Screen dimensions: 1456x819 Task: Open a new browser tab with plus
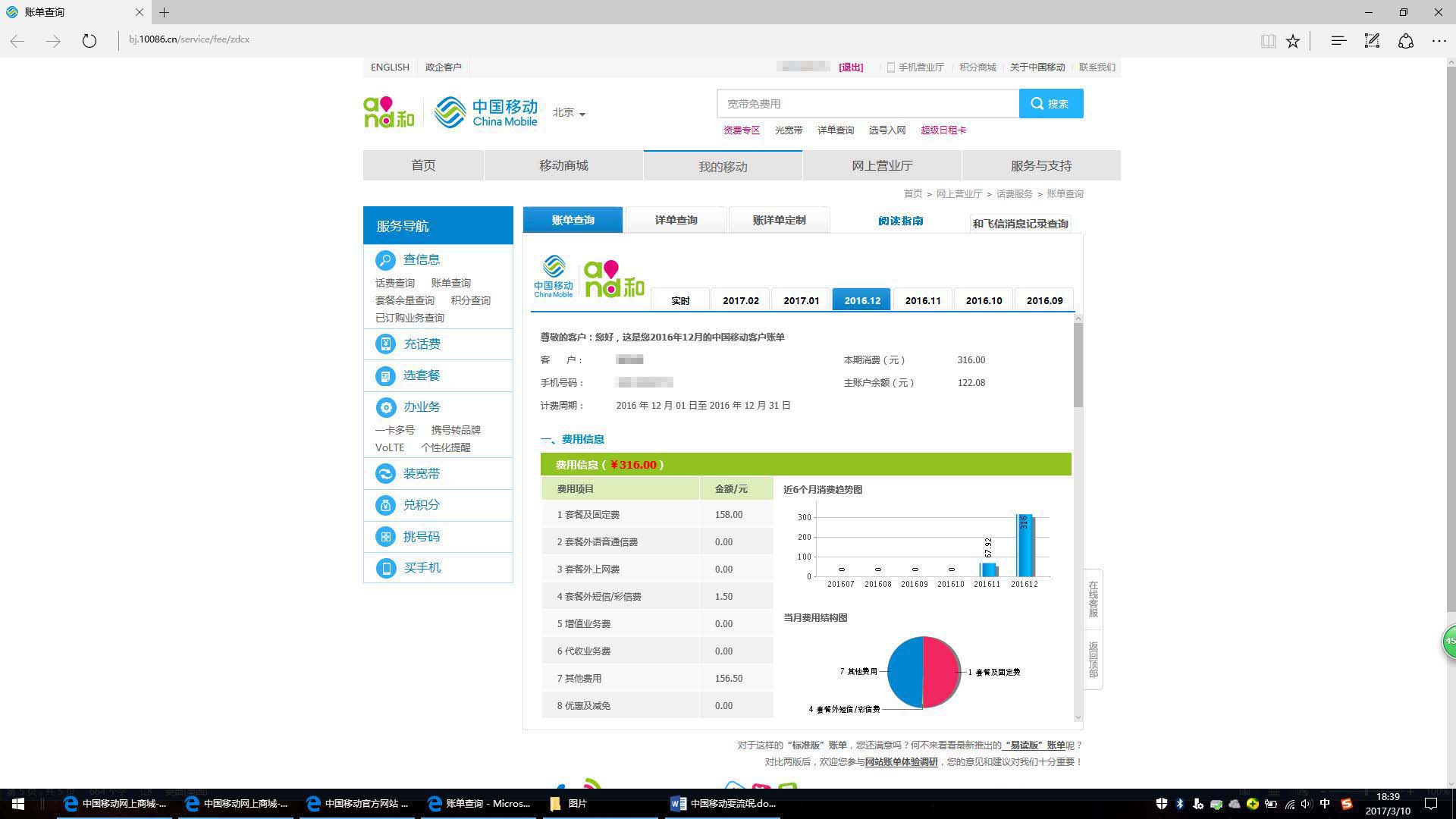pos(165,12)
